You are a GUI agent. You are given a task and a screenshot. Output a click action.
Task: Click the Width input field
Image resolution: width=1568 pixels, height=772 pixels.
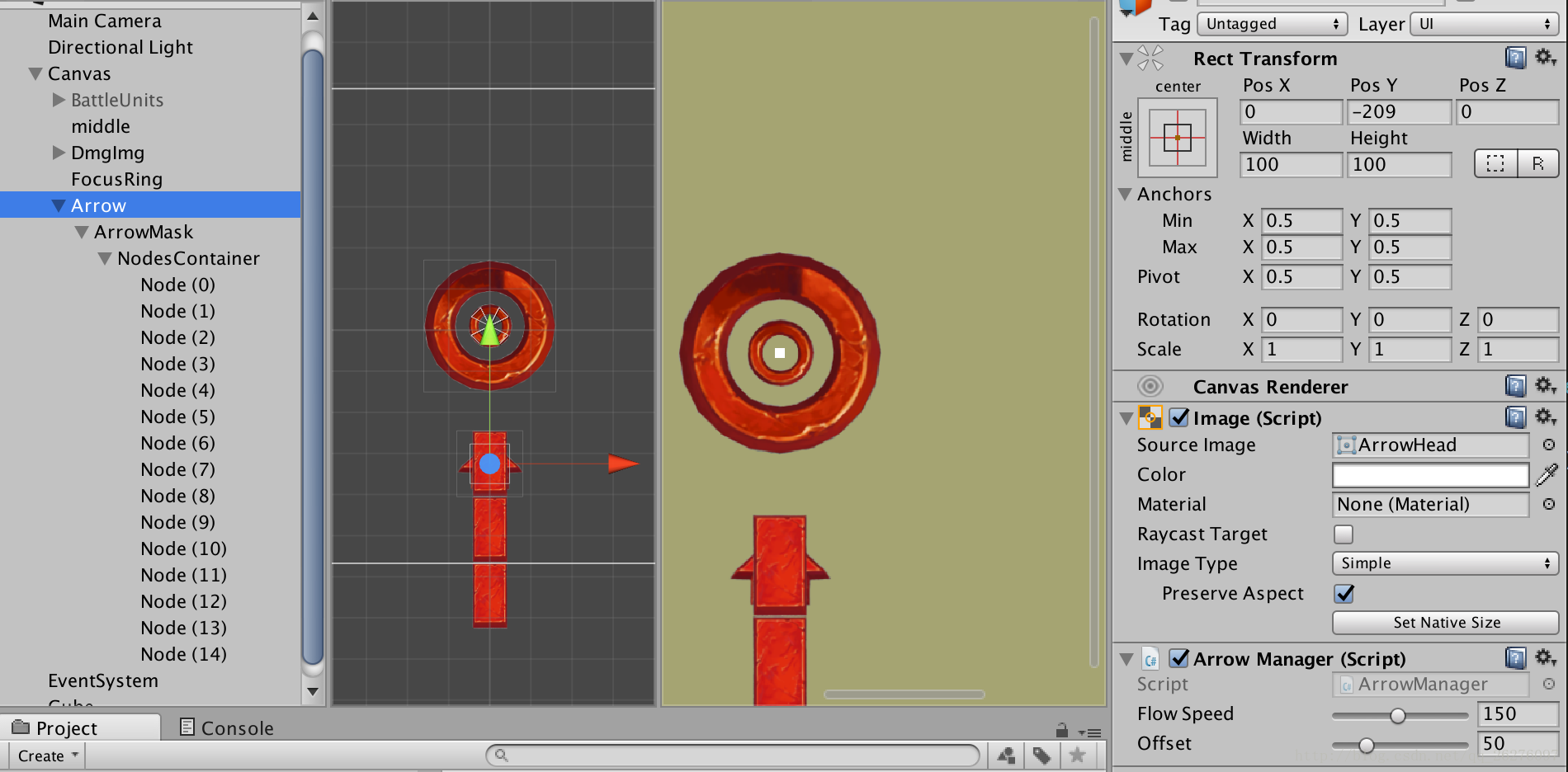1292,164
